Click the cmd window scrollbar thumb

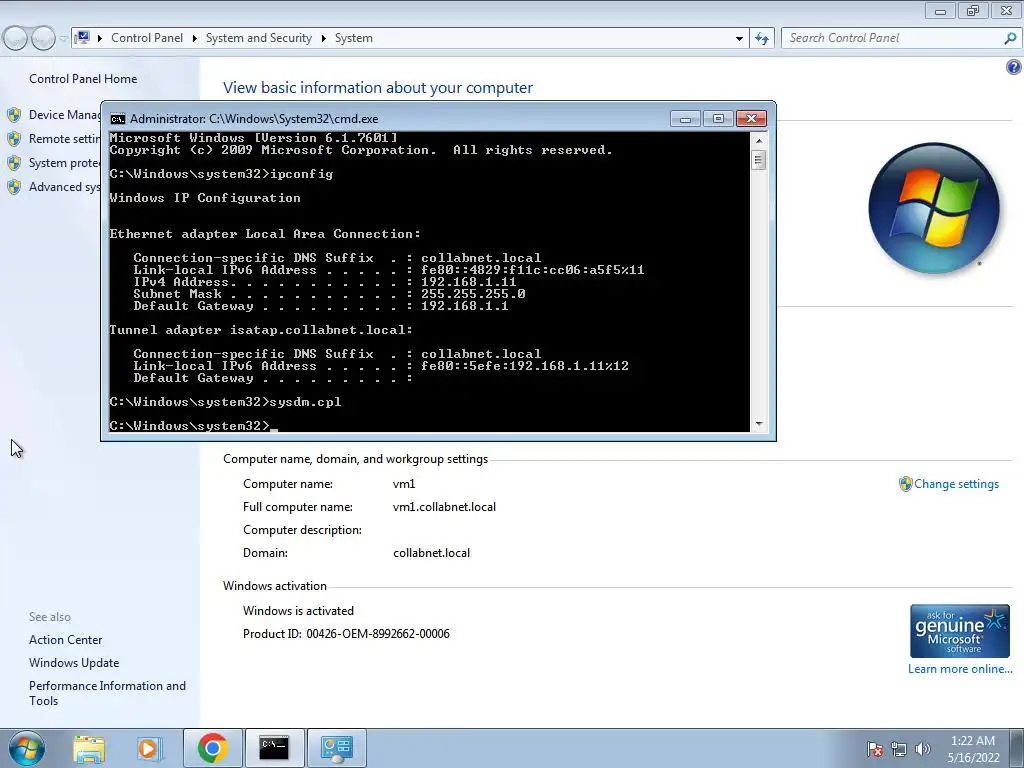pyautogui.click(x=759, y=160)
